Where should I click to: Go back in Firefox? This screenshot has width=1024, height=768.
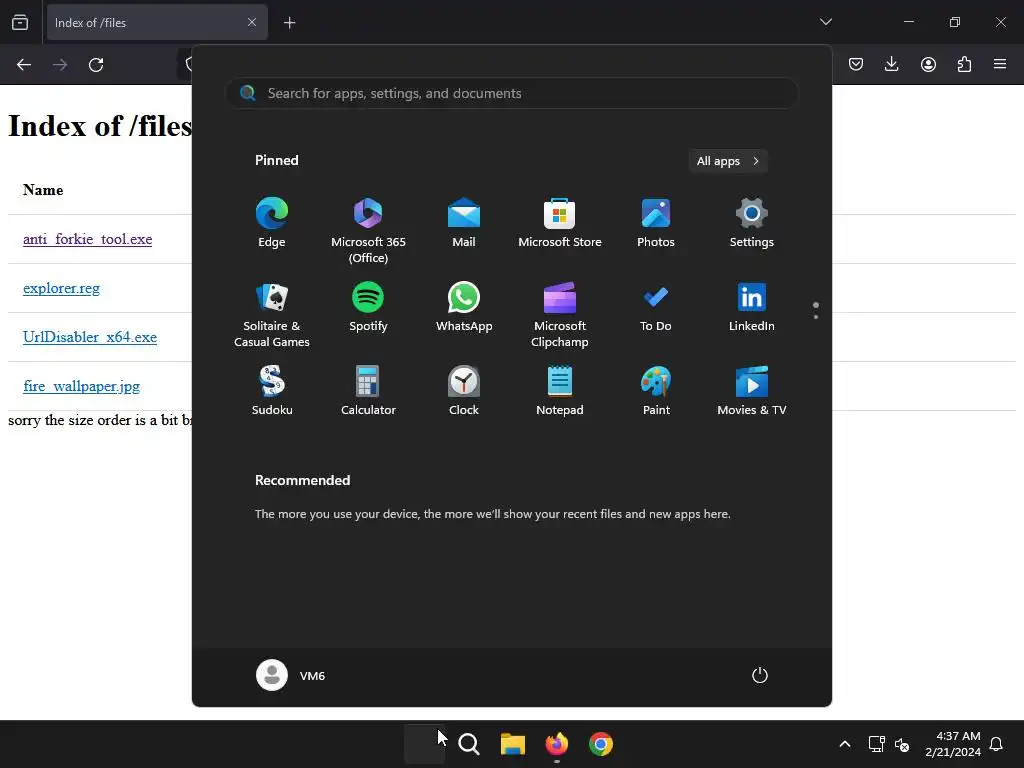(x=24, y=65)
